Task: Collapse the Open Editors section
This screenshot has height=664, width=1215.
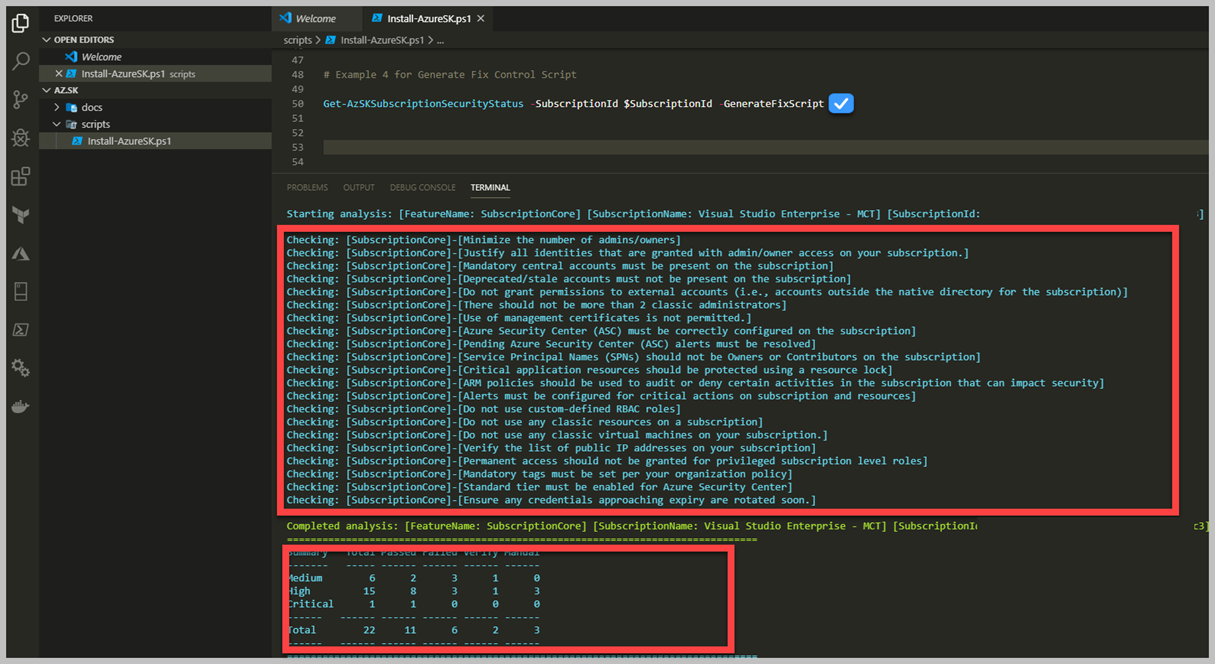Action: point(47,40)
